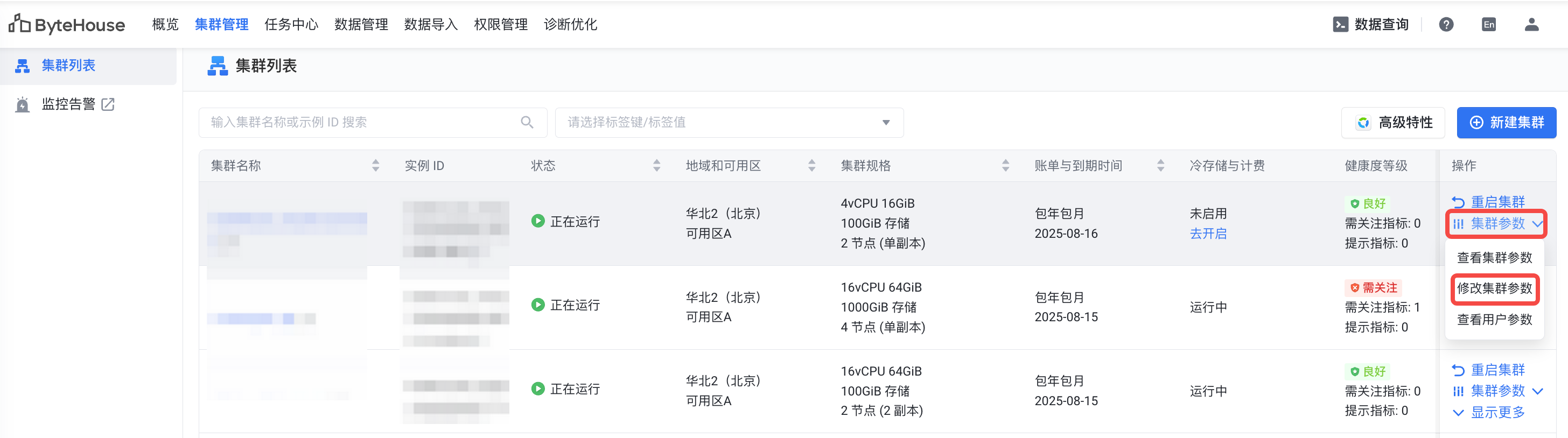Sort by 集群名称 column
1568x438 pixels.
click(x=375, y=166)
